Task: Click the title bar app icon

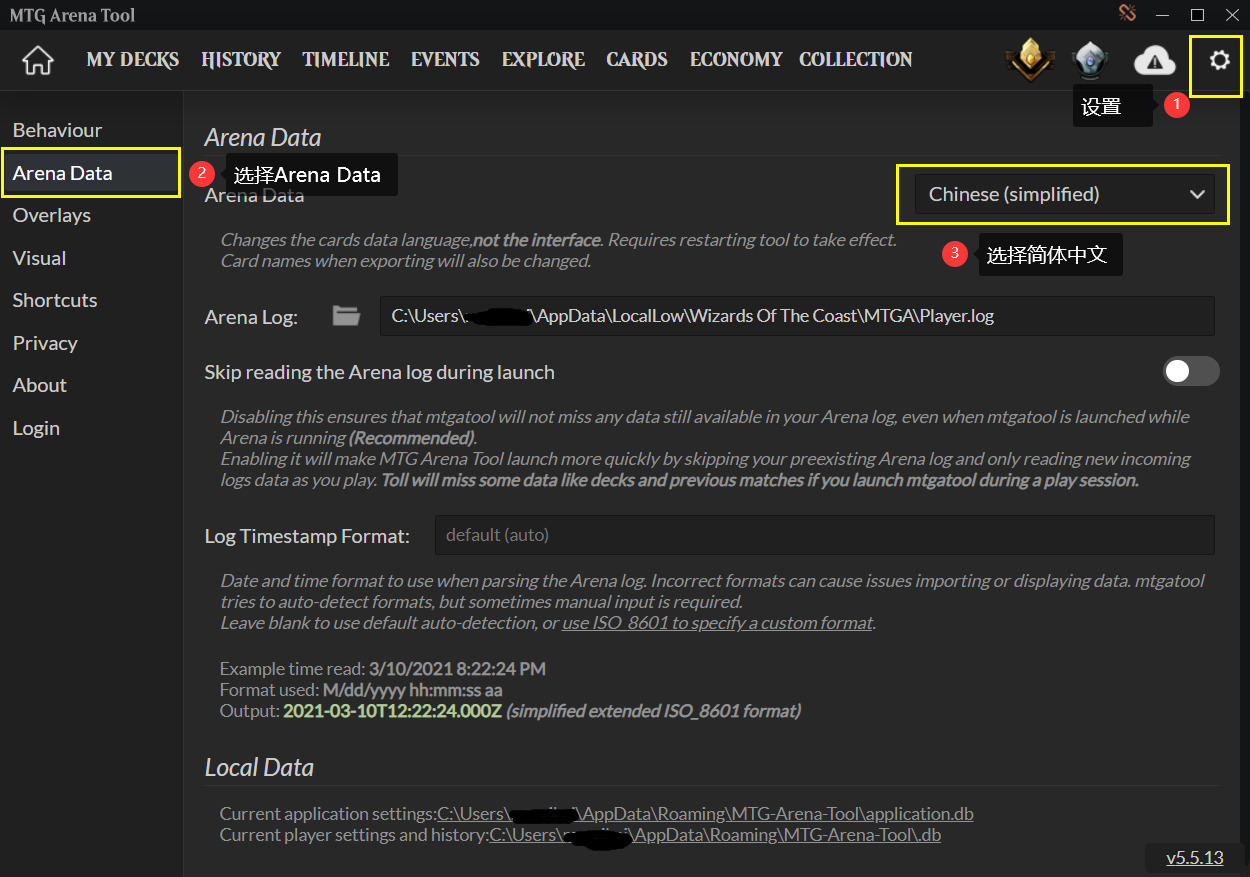Action: [1129, 13]
